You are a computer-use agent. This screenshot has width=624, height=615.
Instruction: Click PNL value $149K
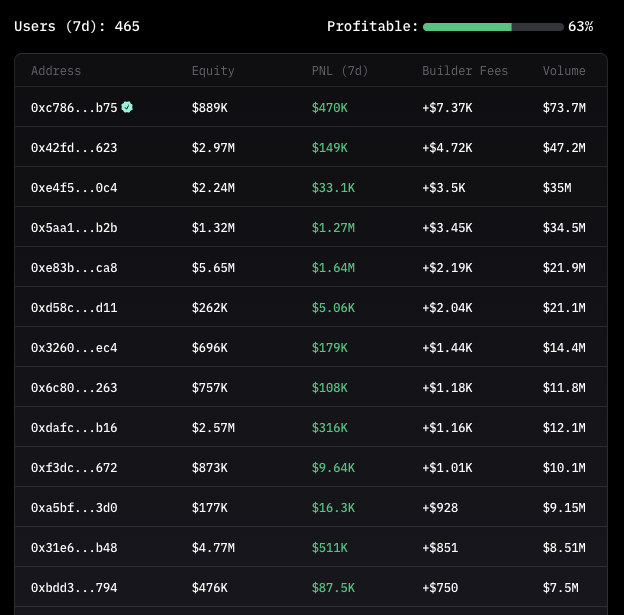(330, 148)
